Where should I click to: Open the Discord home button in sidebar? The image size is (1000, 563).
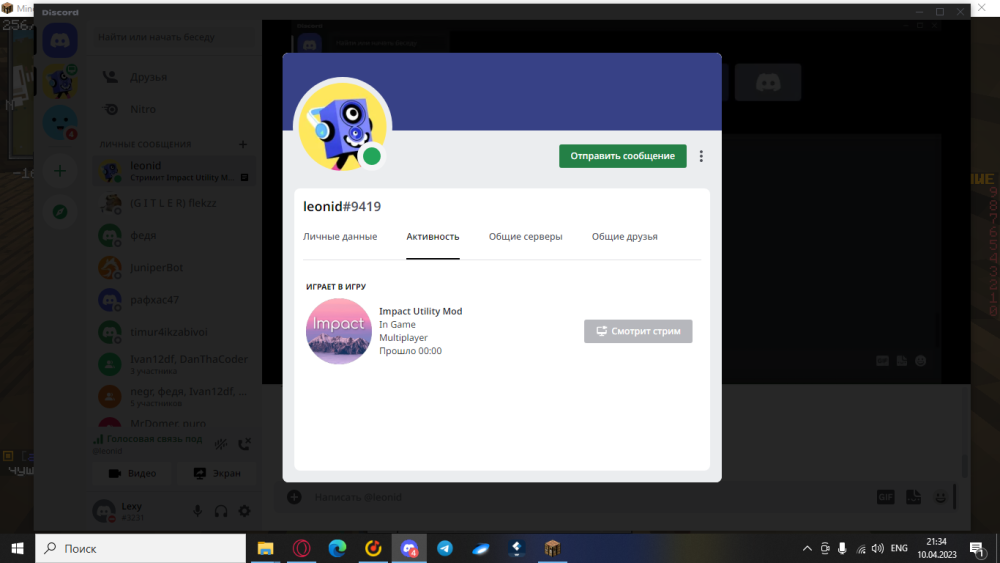click(60, 41)
